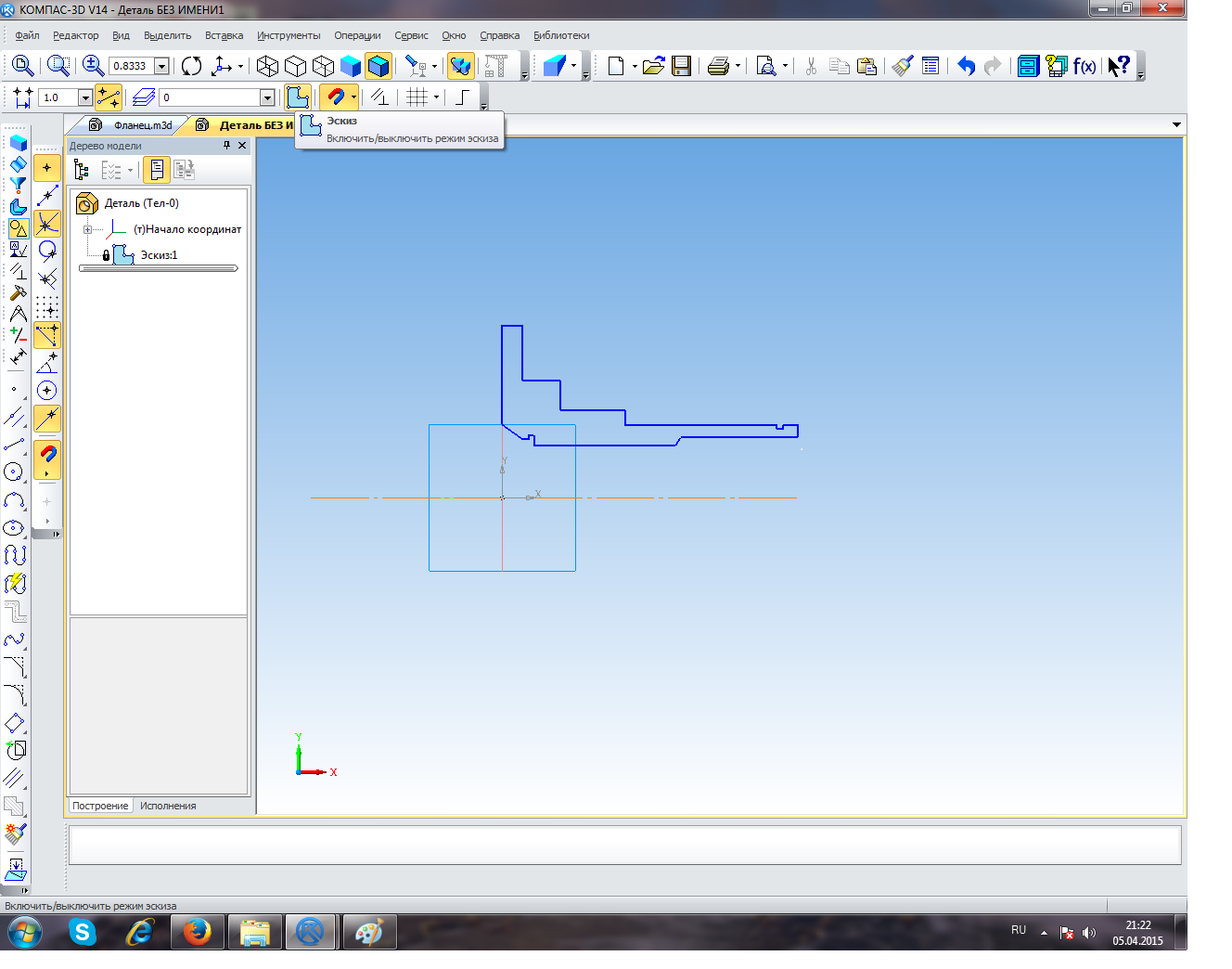Click the zoom-in magnifier with plus
The height and width of the screenshot is (969, 1232).
93,66
